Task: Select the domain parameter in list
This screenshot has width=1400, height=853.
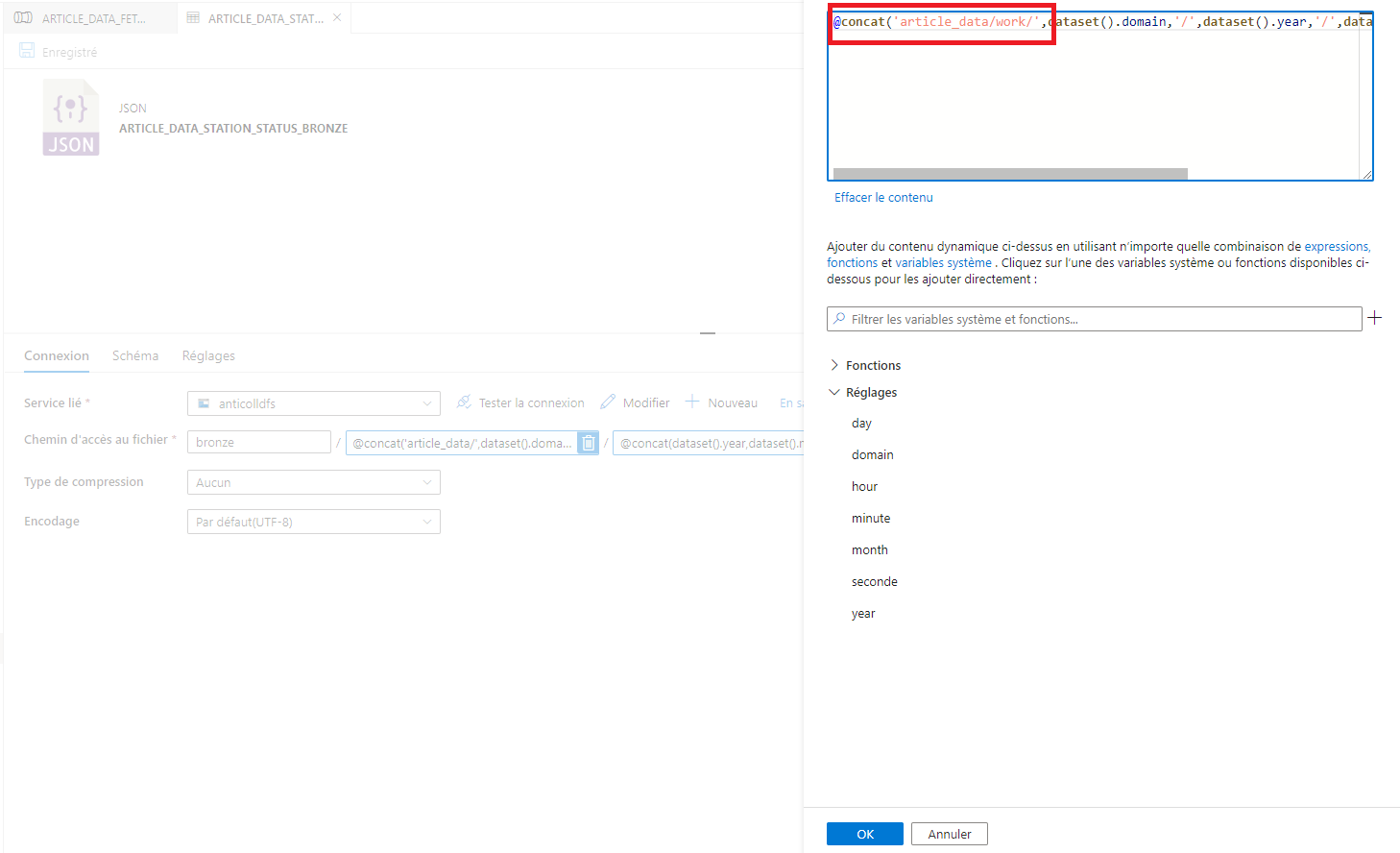Action: [x=872, y=454]
